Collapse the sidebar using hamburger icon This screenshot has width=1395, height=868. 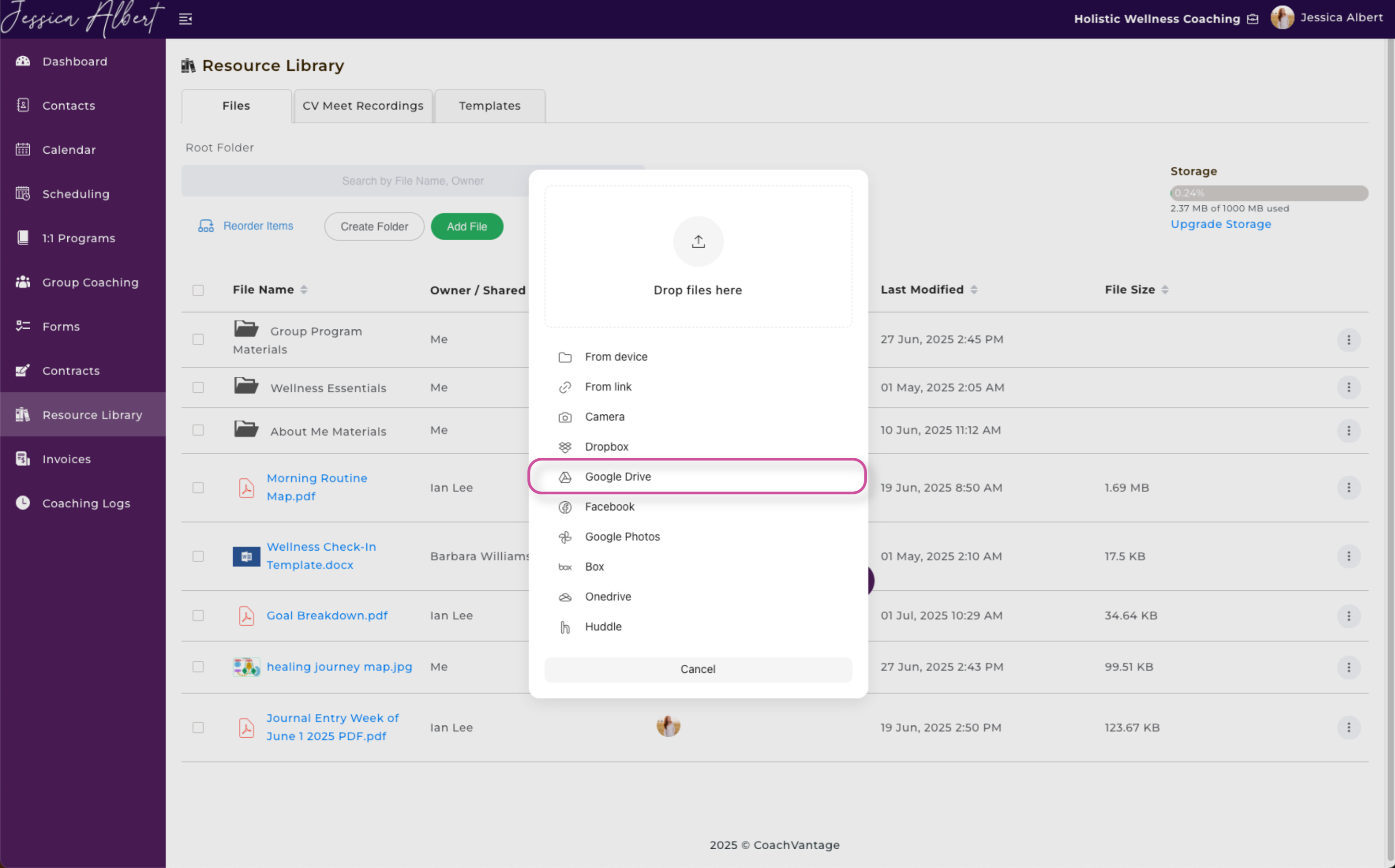[185, 19]
